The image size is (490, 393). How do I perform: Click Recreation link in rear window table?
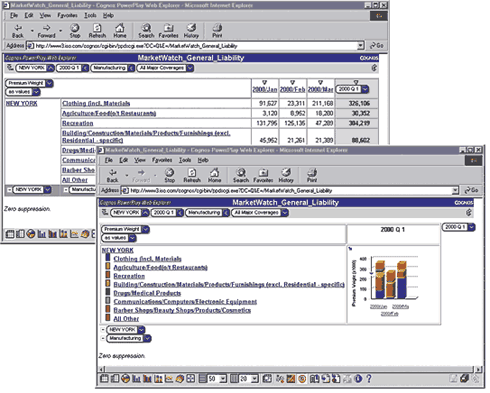tap(78, 123)
